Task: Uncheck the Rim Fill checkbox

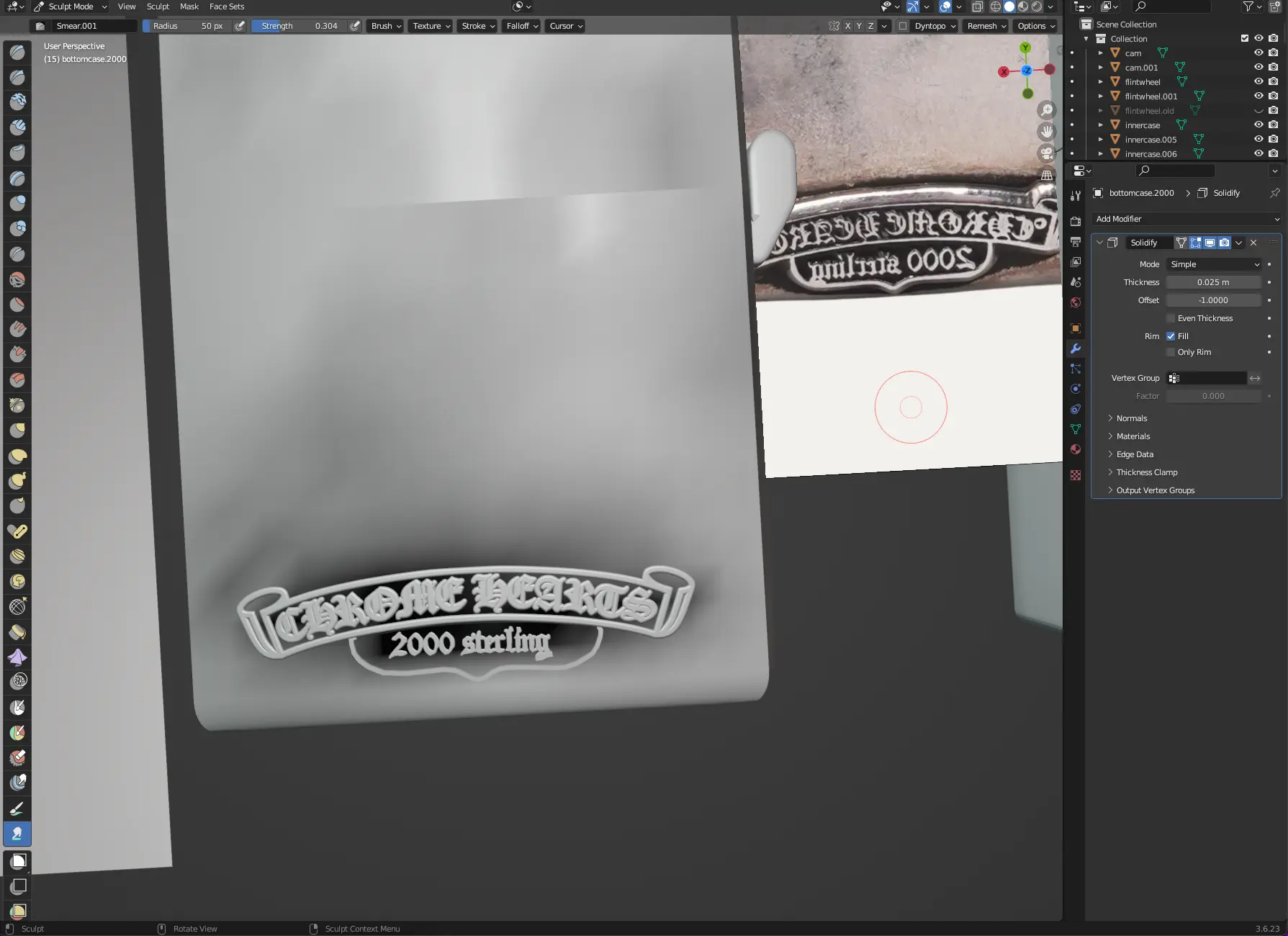Action: click(1171, 336)
